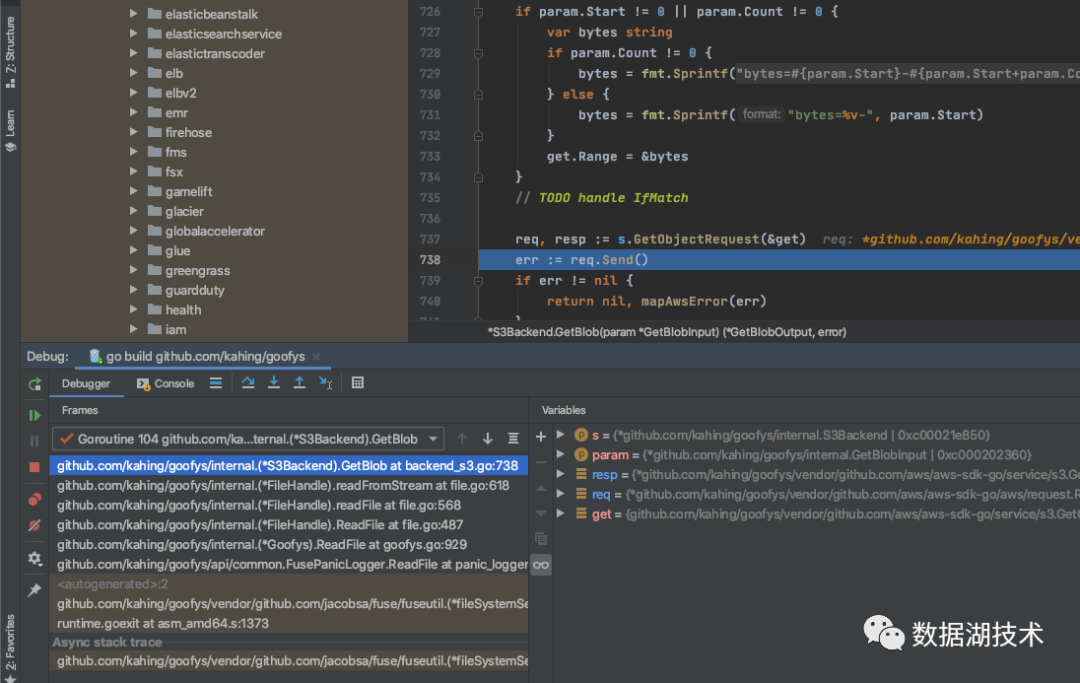Select previous frame up arrow
Screen dimensions: 1080x683
tap(462, 439)
